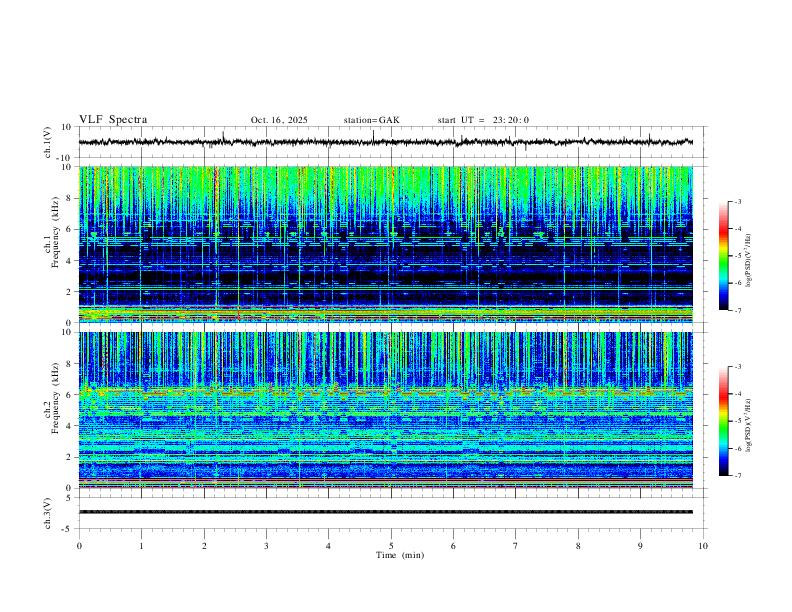Click the date 'Oct. 16, 2025'
Screen dimensions: 792x612
click(279, 120)
